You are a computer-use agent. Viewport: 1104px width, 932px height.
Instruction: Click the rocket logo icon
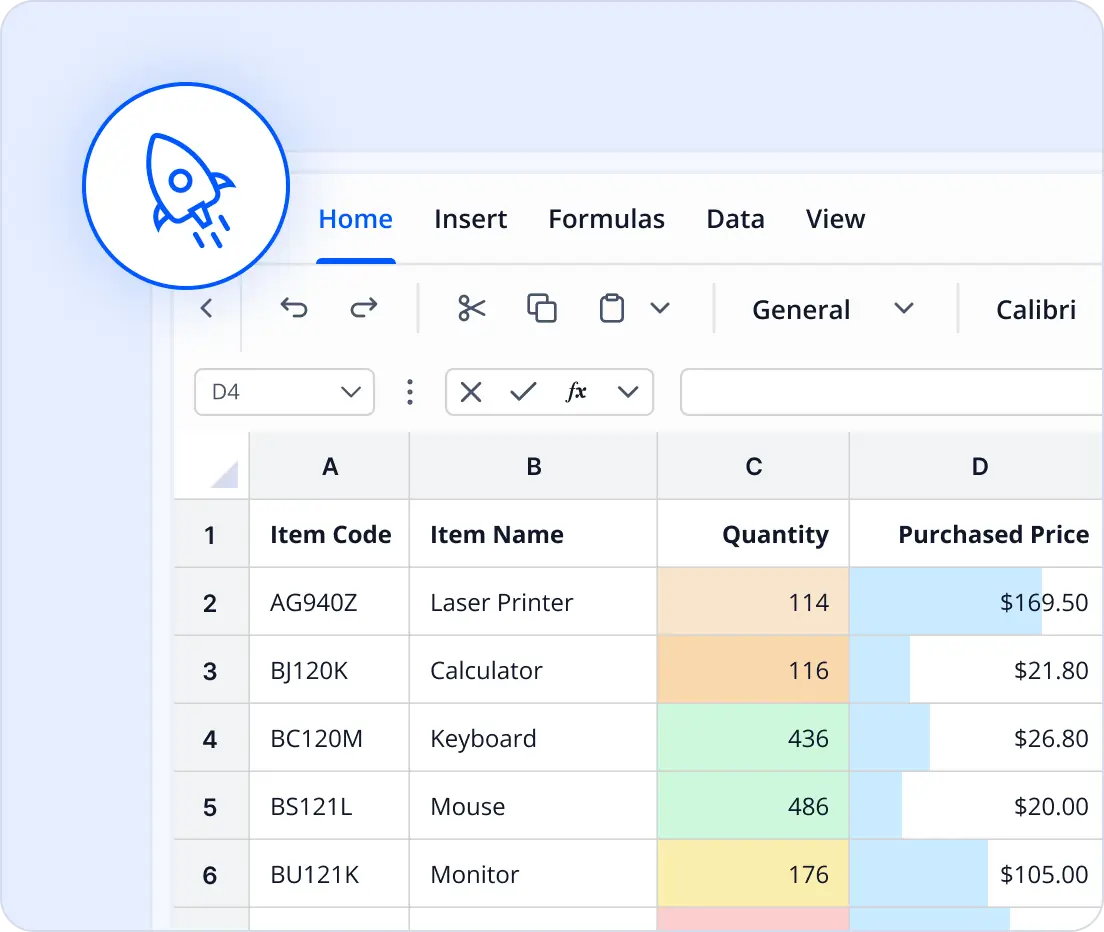(186, 185)
